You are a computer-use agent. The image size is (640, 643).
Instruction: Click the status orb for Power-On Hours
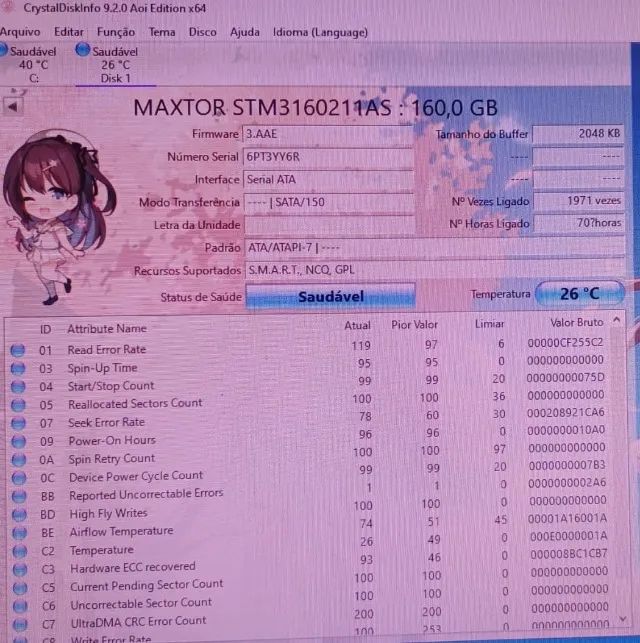(x=18, y=441)
